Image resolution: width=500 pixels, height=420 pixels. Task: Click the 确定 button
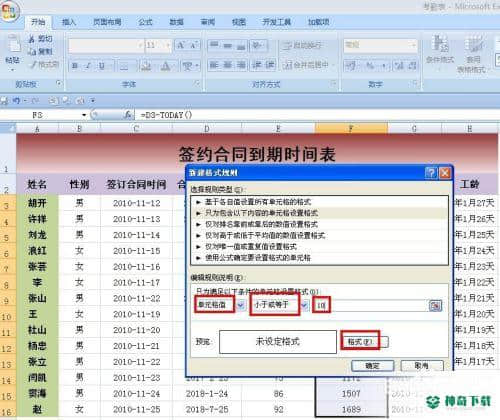[x=373, y=366]
